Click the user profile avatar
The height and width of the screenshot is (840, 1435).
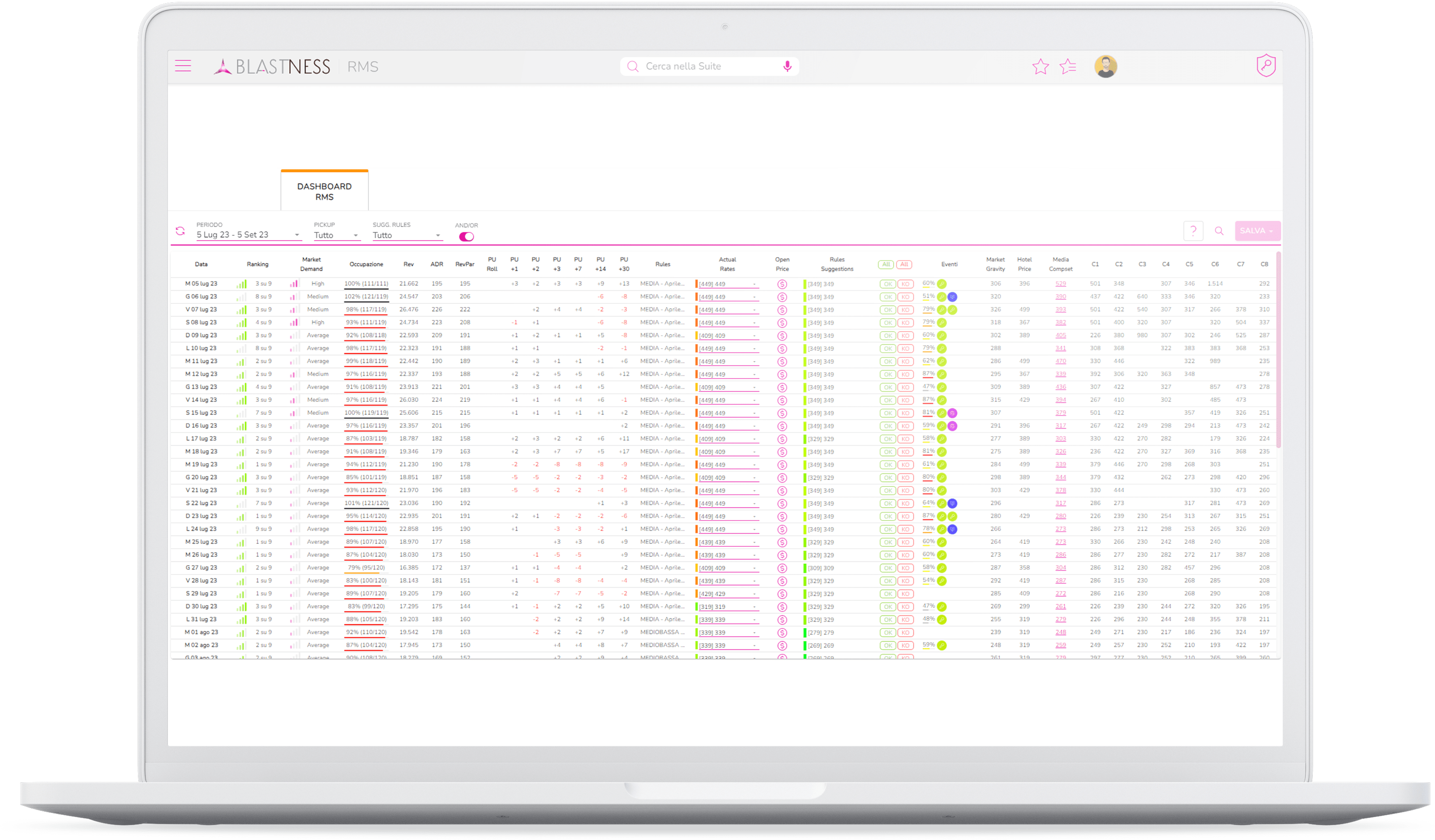1105,67
